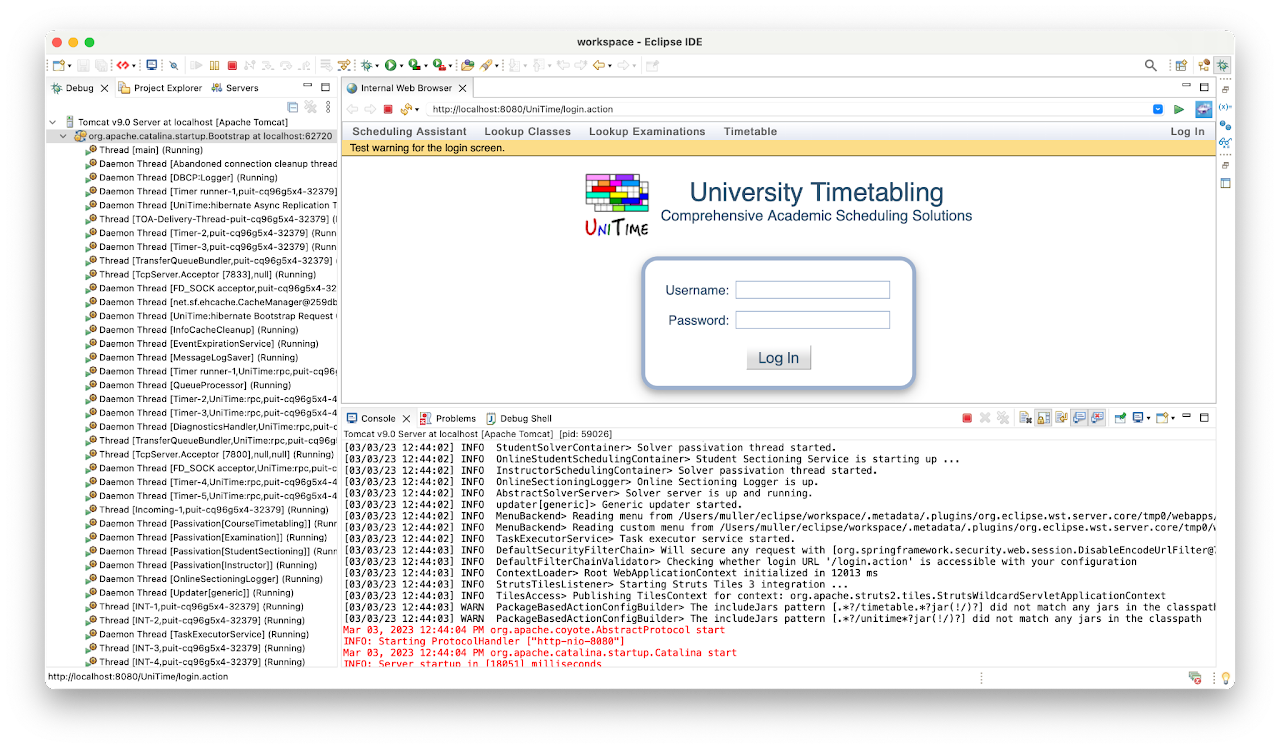Screen dimensions: 1280x749
Task: Collapse the org.apache.catalina.startup.Bootstrap node
Action: tap(64, 136)
